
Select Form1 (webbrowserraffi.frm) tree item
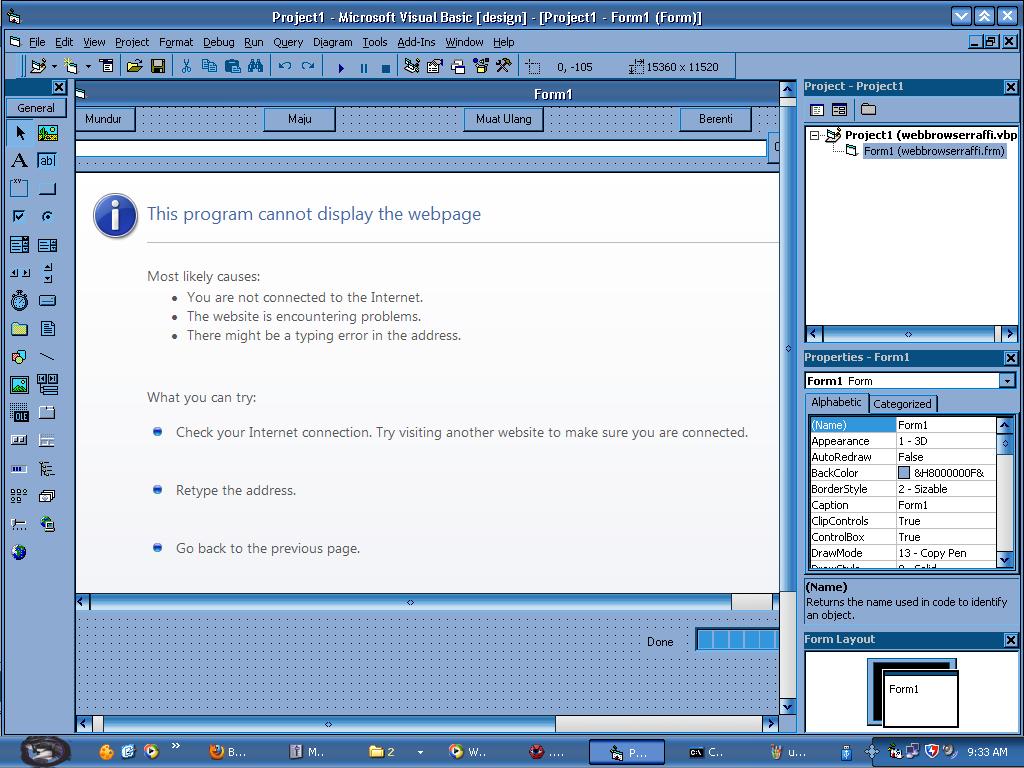[933, 151]
